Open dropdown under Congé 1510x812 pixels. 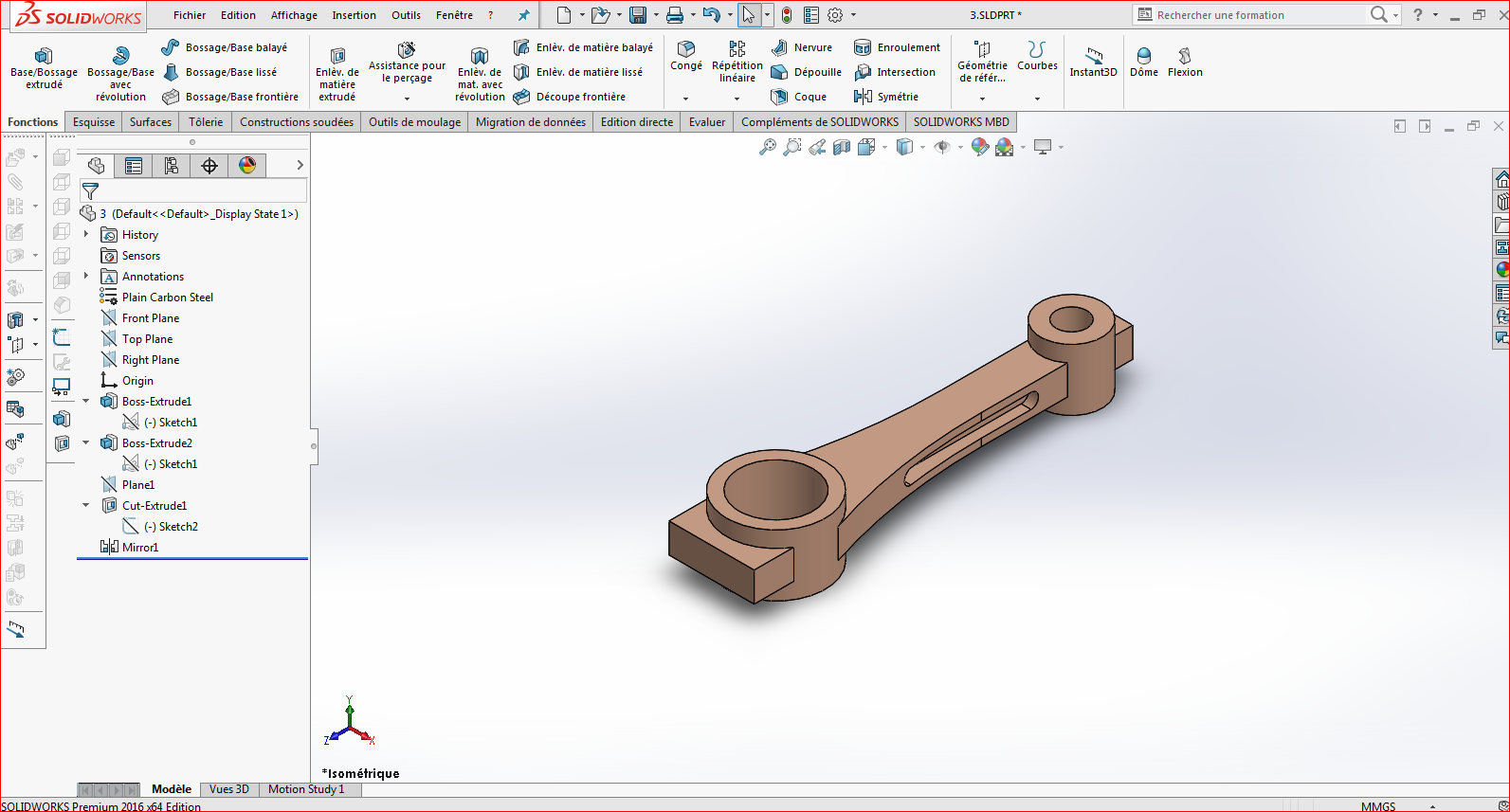point(685,99)
